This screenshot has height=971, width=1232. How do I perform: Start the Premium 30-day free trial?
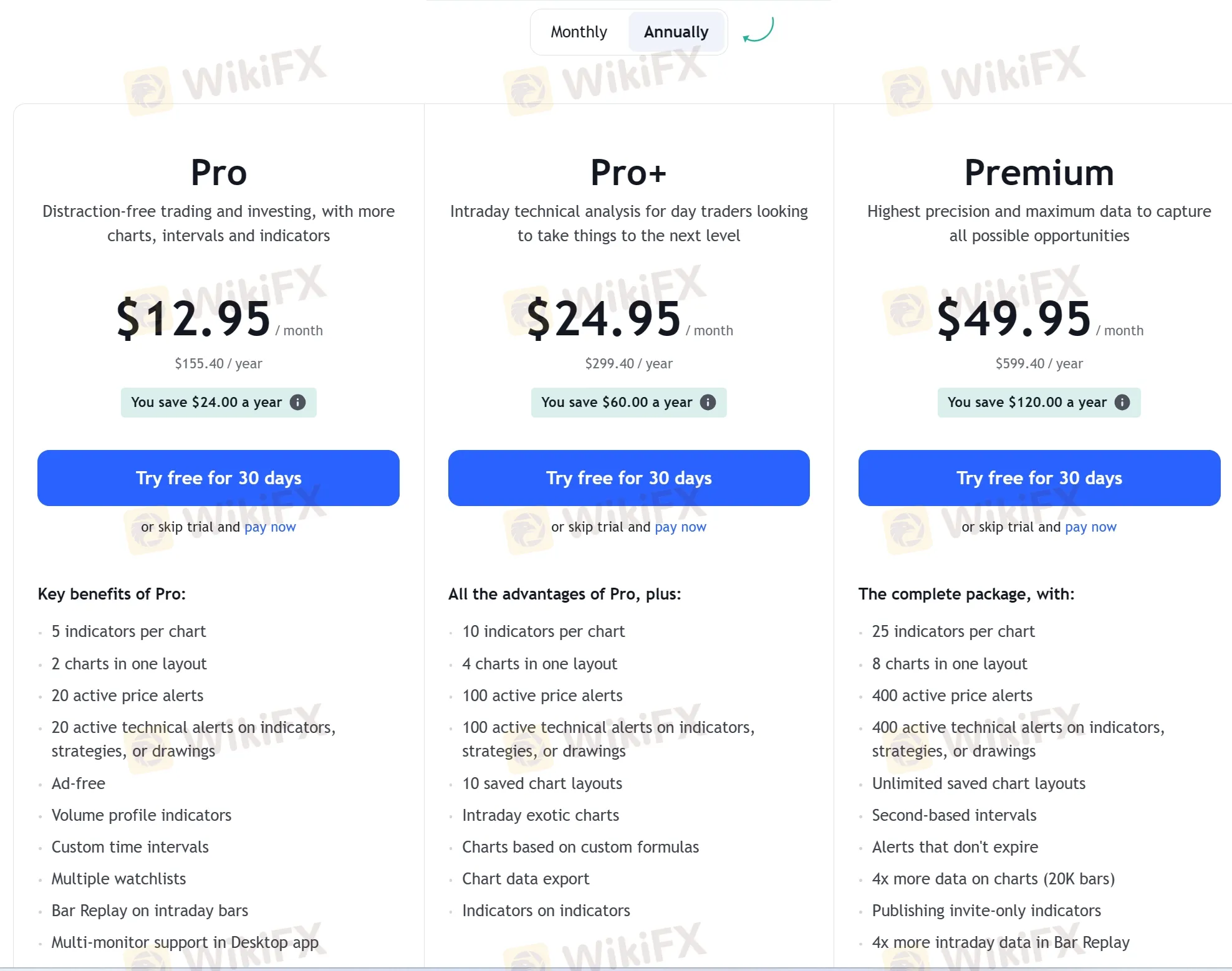pyautogui.click(x=1039, y=478)
